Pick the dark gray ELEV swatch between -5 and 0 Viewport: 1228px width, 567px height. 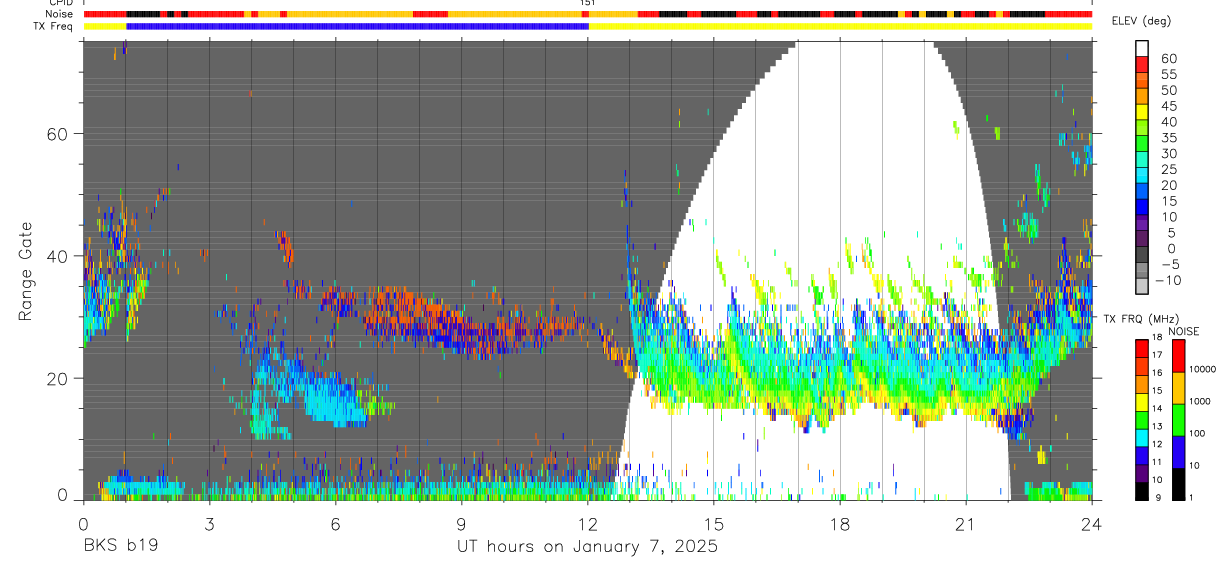pos(1143,256)
